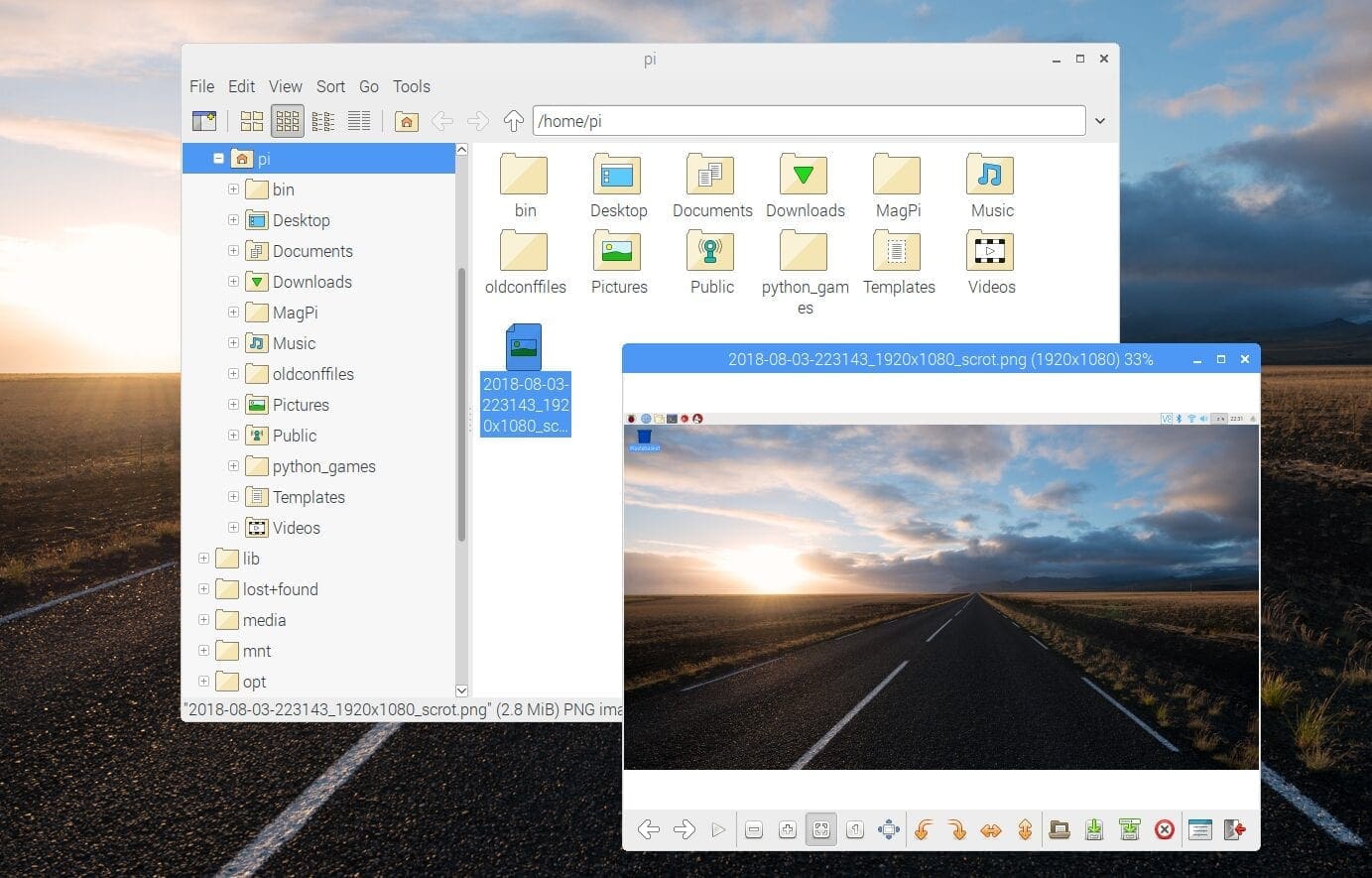Viewport: 1372px width, 878px height.
Task: Select the opt folder in the tree
Action: coord(254,682)
